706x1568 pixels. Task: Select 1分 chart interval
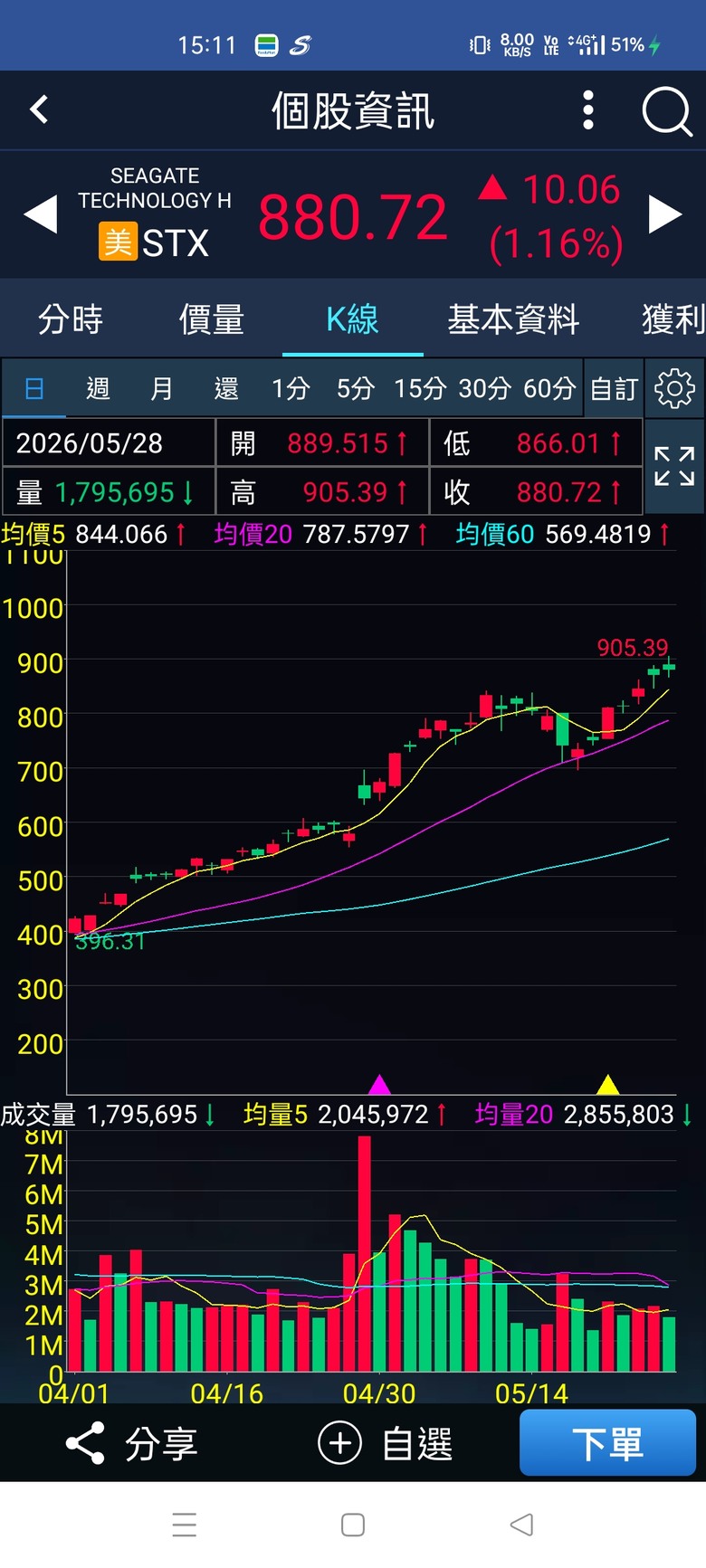coord(291,388)
